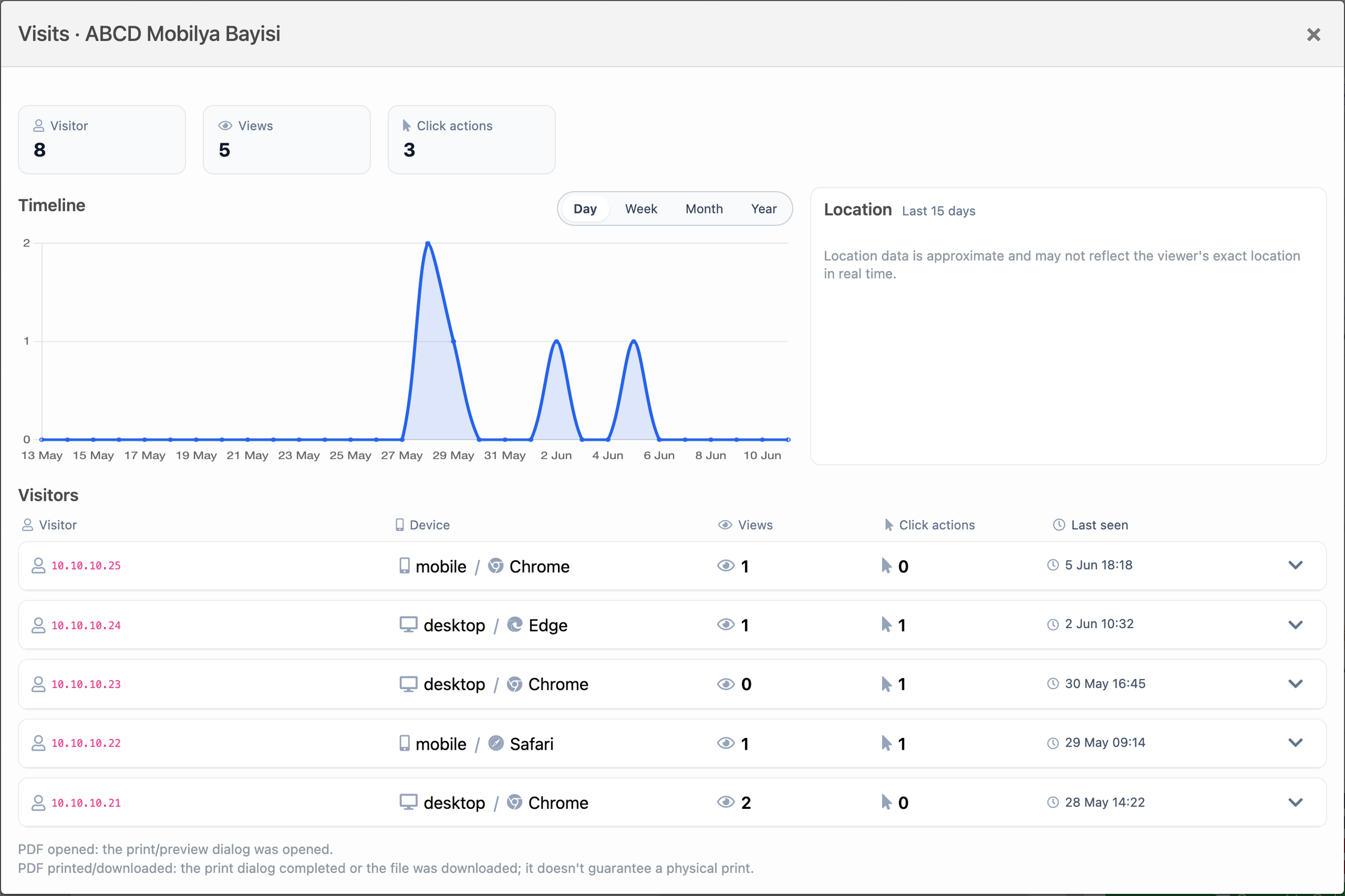The width and height of the screenshot is (1345, 896).
Task: Click IP address 10.10.10.22
Action: pyautogui.click(x=86, y=743)
